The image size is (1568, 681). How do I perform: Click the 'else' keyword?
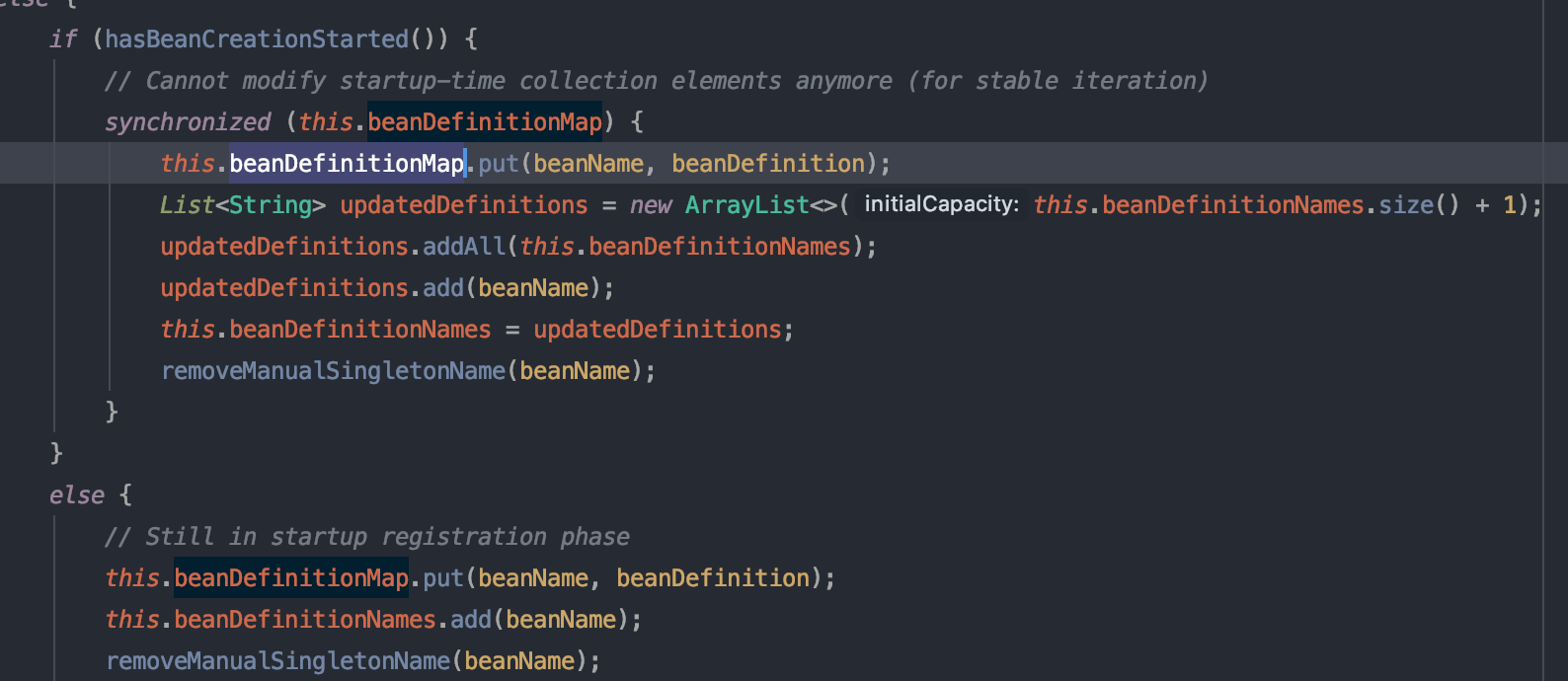click(x=77, y=495)
